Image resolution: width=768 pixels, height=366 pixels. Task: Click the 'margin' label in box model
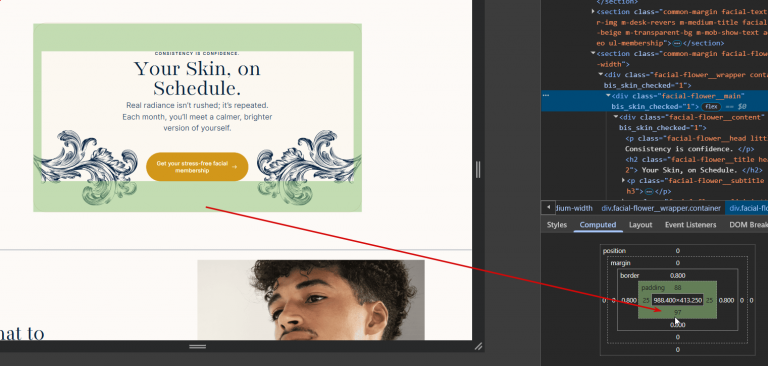(x=620, y=263)
